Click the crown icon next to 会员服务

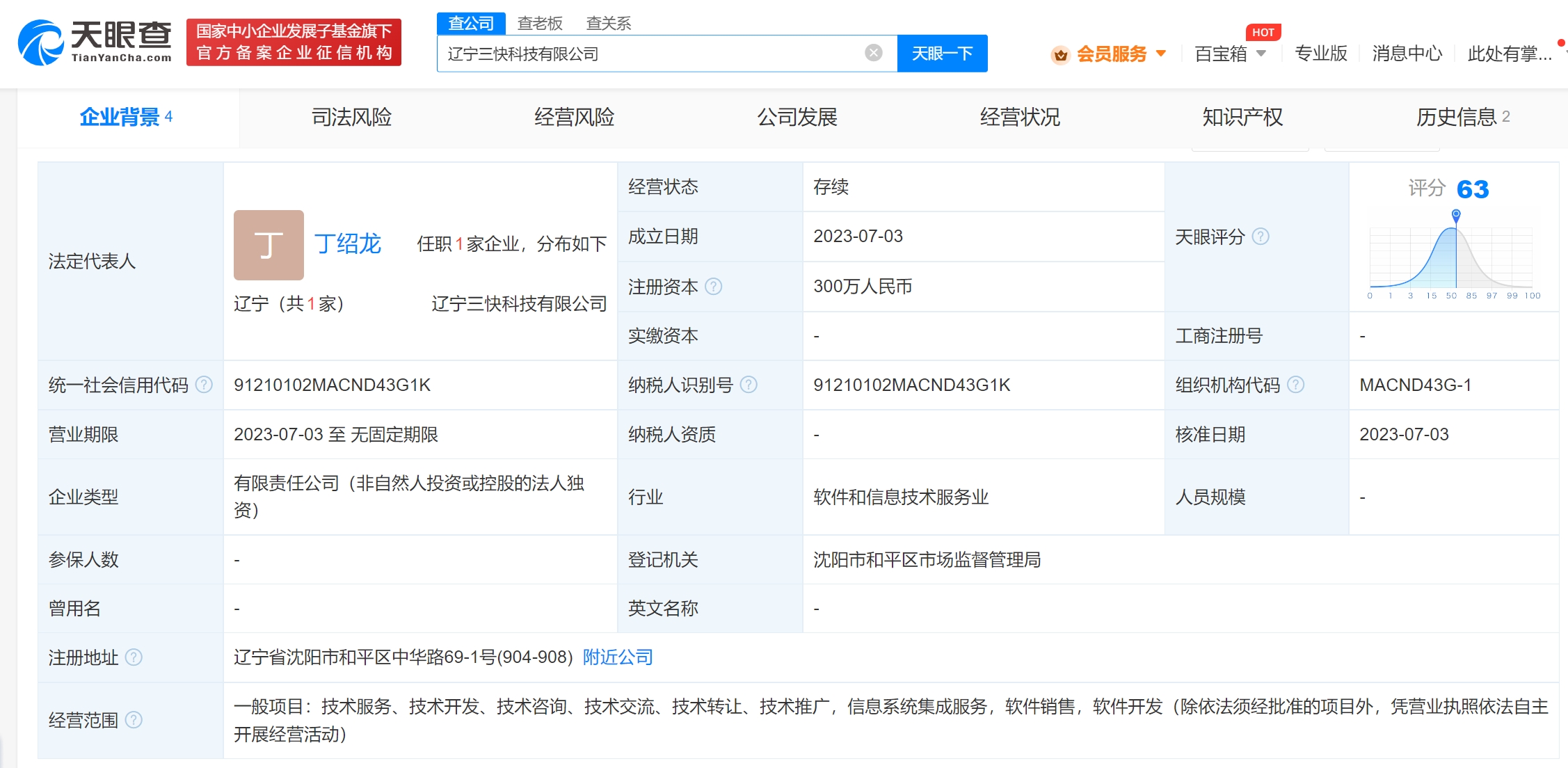(x=1060, y=54)
